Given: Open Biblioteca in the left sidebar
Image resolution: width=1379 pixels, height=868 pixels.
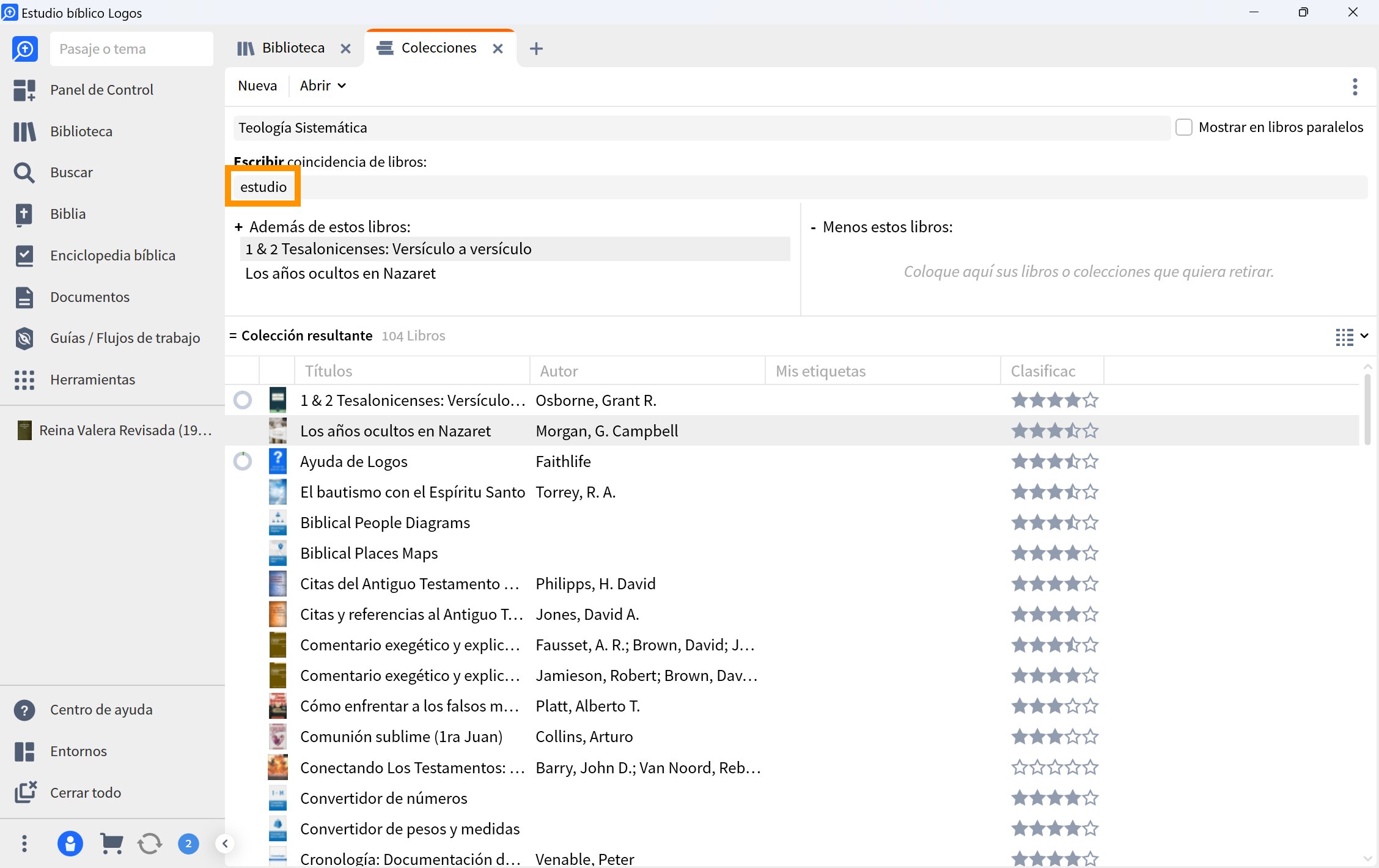Looking at the screenshot, I should pyautogui.click(x=81, y=131).
